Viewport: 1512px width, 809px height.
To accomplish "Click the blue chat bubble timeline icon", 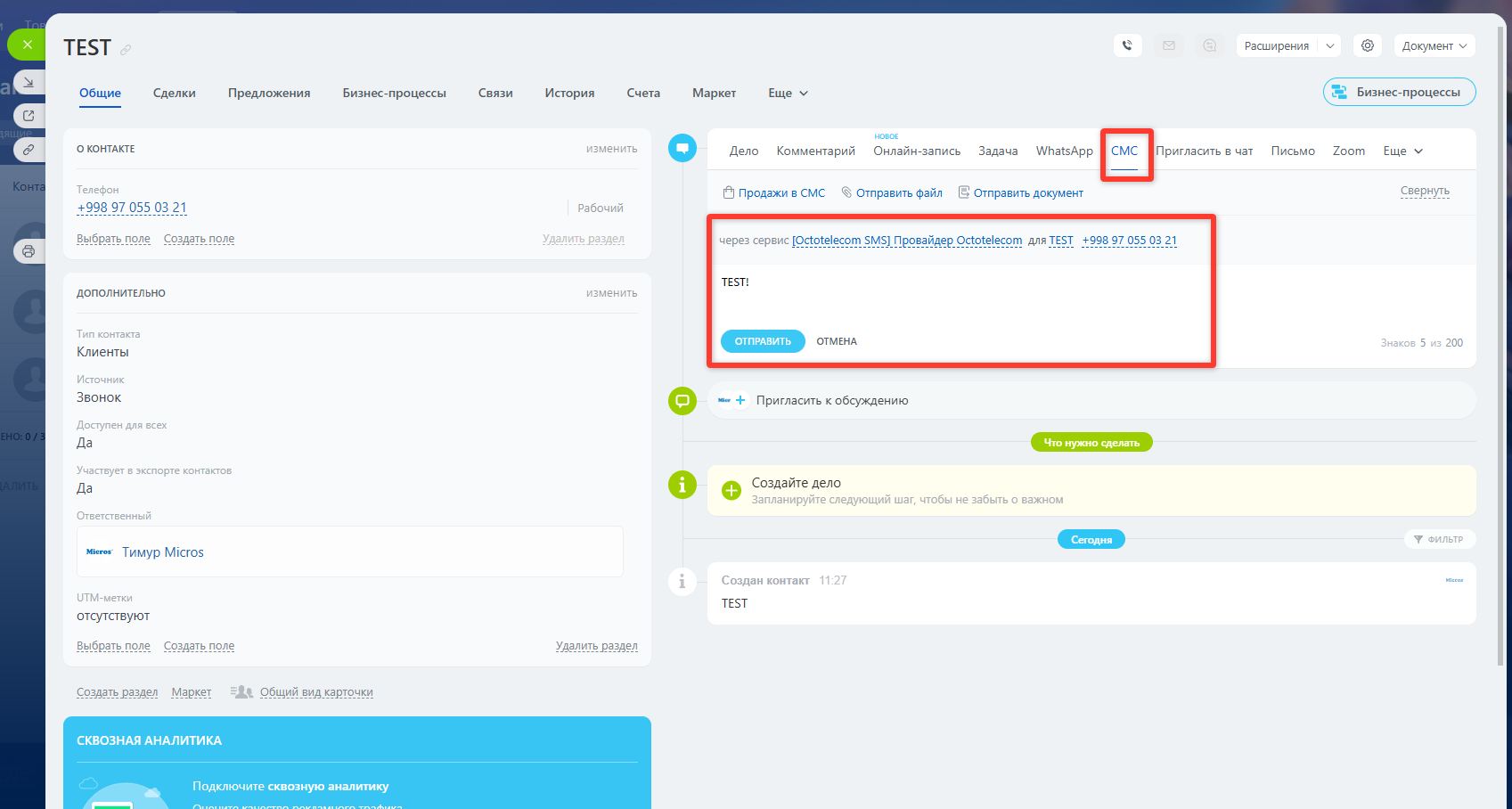I will (682, 147).
